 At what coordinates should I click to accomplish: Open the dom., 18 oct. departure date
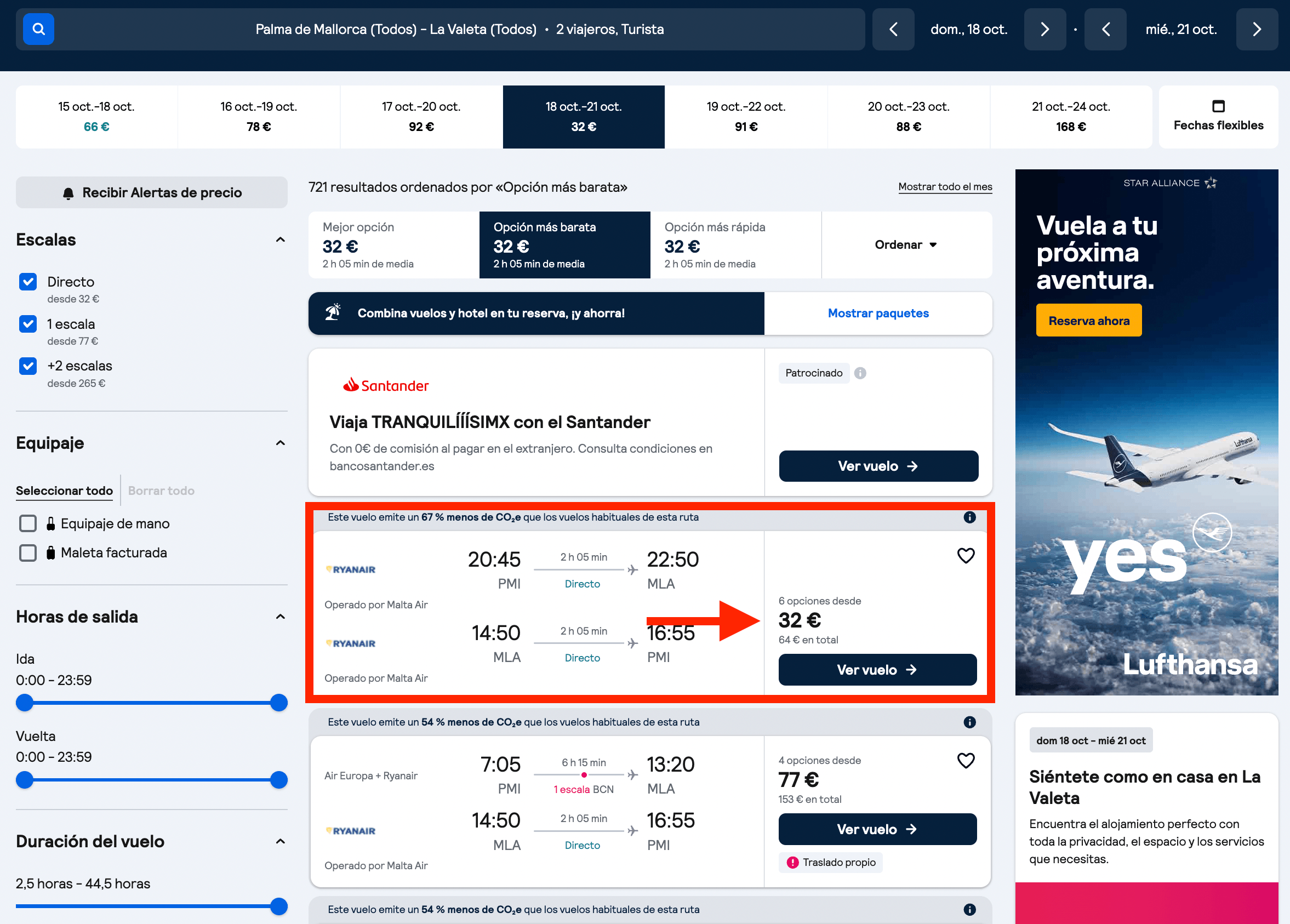pyautogui.click(x=969, y=29)
